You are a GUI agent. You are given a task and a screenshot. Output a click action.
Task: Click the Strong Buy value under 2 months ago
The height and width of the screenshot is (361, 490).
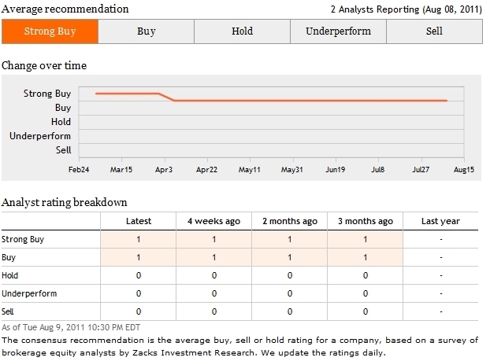[x=290, y=239]
